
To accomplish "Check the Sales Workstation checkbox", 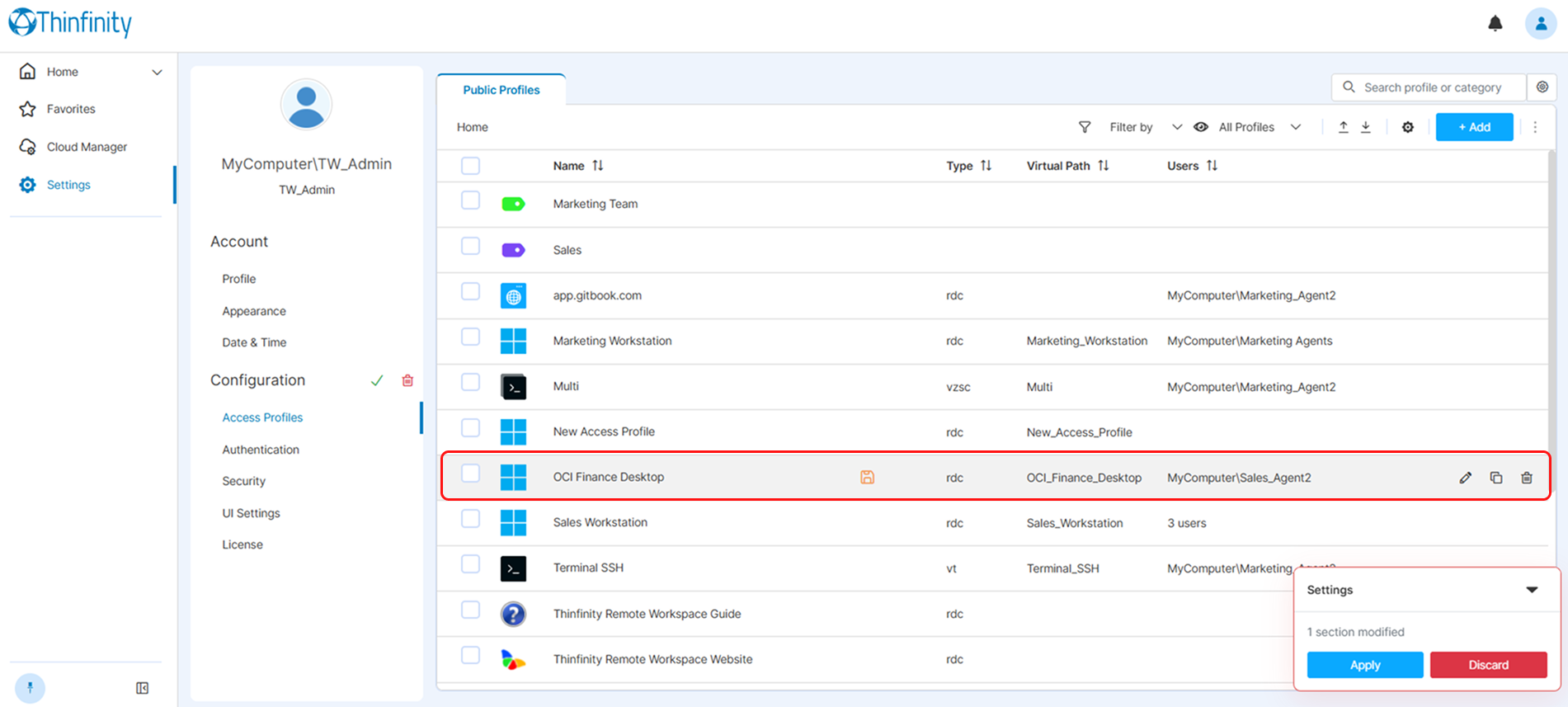I will click(470, 518).
